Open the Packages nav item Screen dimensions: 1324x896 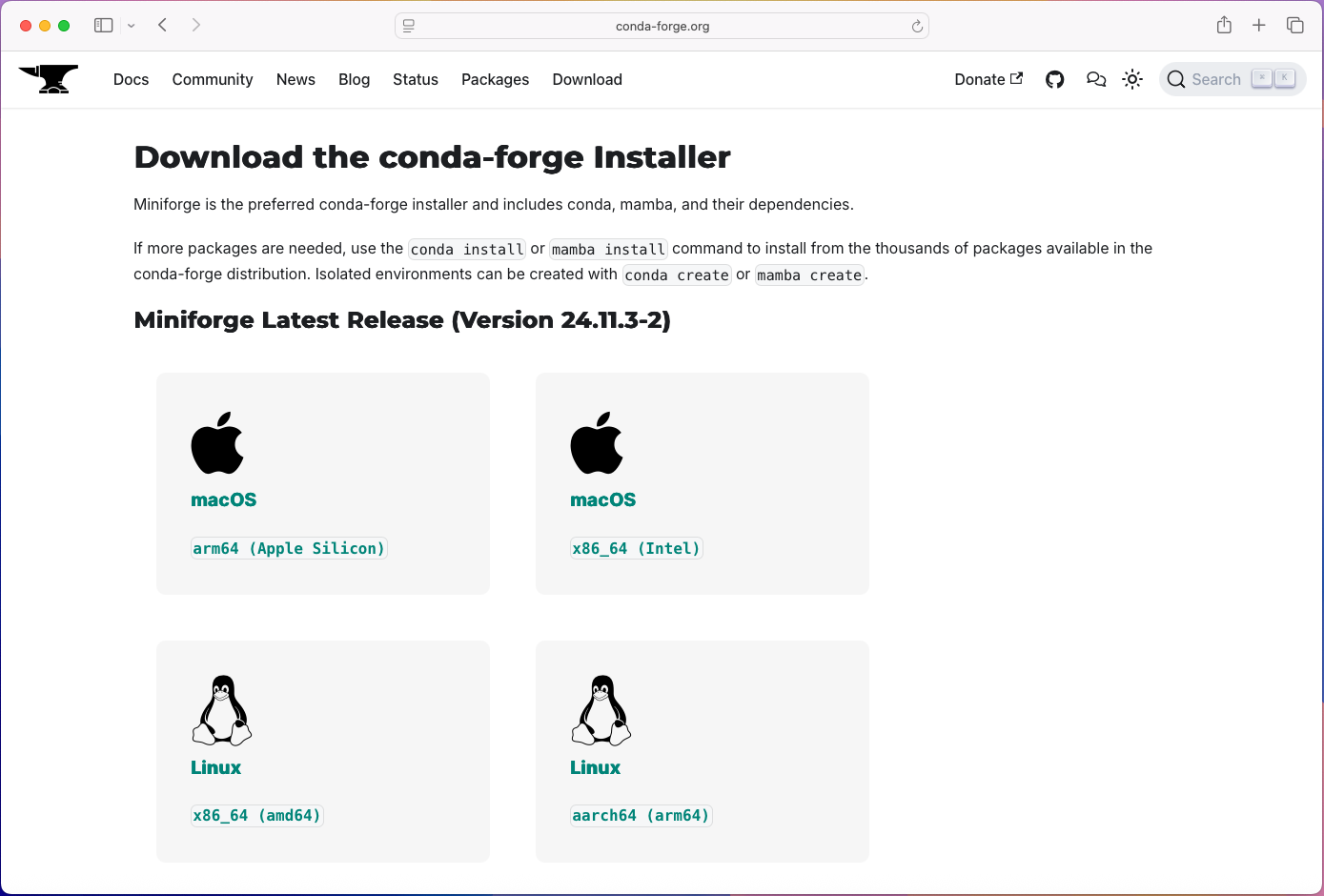click(495, 80)
